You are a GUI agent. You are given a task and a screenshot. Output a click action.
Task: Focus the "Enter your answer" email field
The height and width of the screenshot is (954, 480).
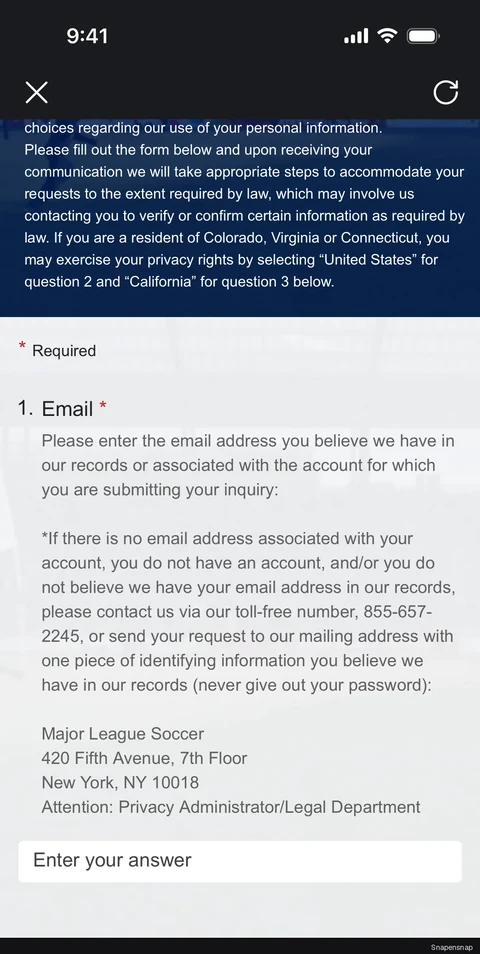[240, 861]
